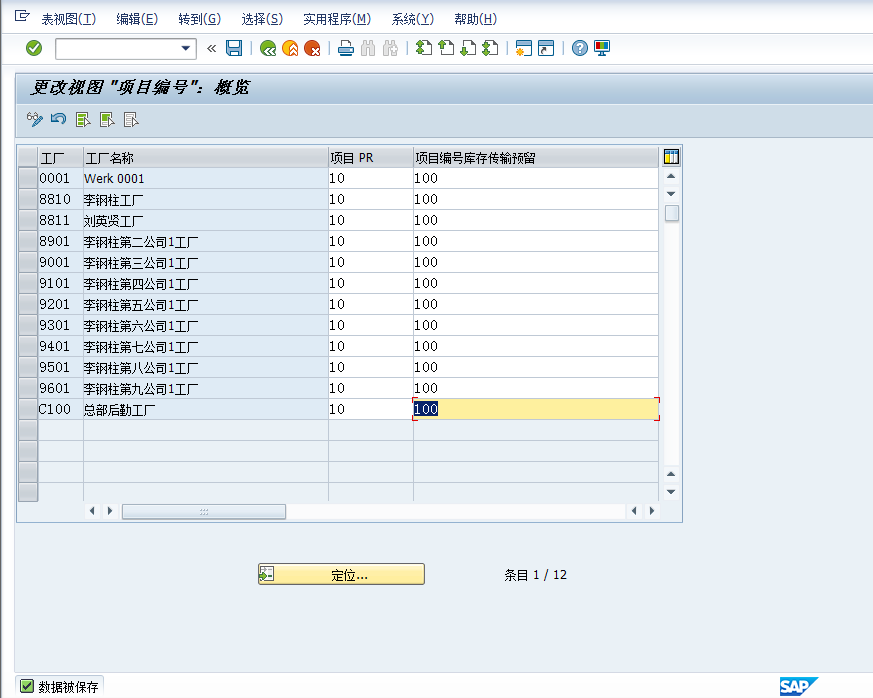Click the Create New Session icon
This screenshot has width=873, height=698.
523,48
